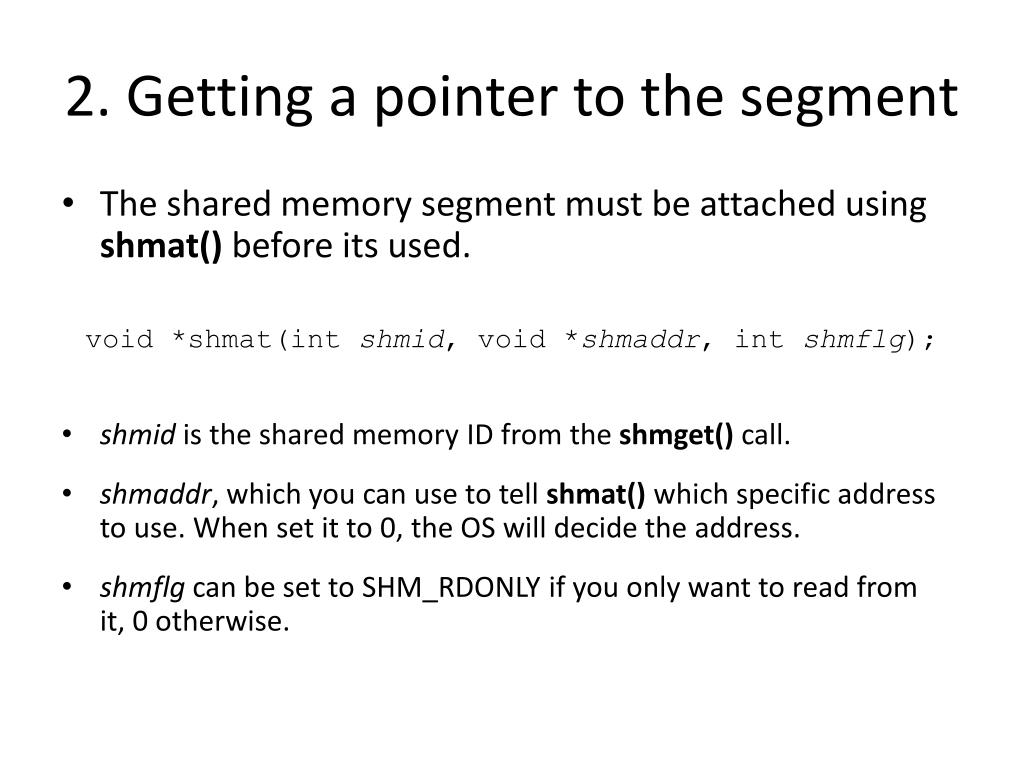
Task: Click 'the OS will decide the address' text
Action: coord(605,528)
